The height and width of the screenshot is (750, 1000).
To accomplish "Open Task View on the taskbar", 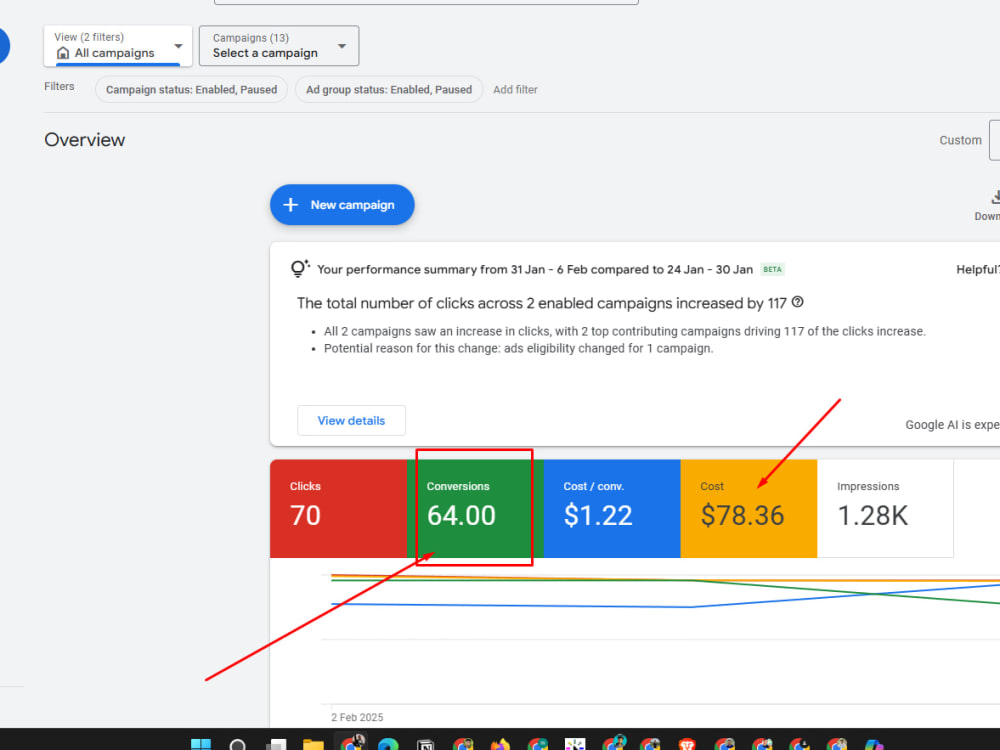I will 276,744.
